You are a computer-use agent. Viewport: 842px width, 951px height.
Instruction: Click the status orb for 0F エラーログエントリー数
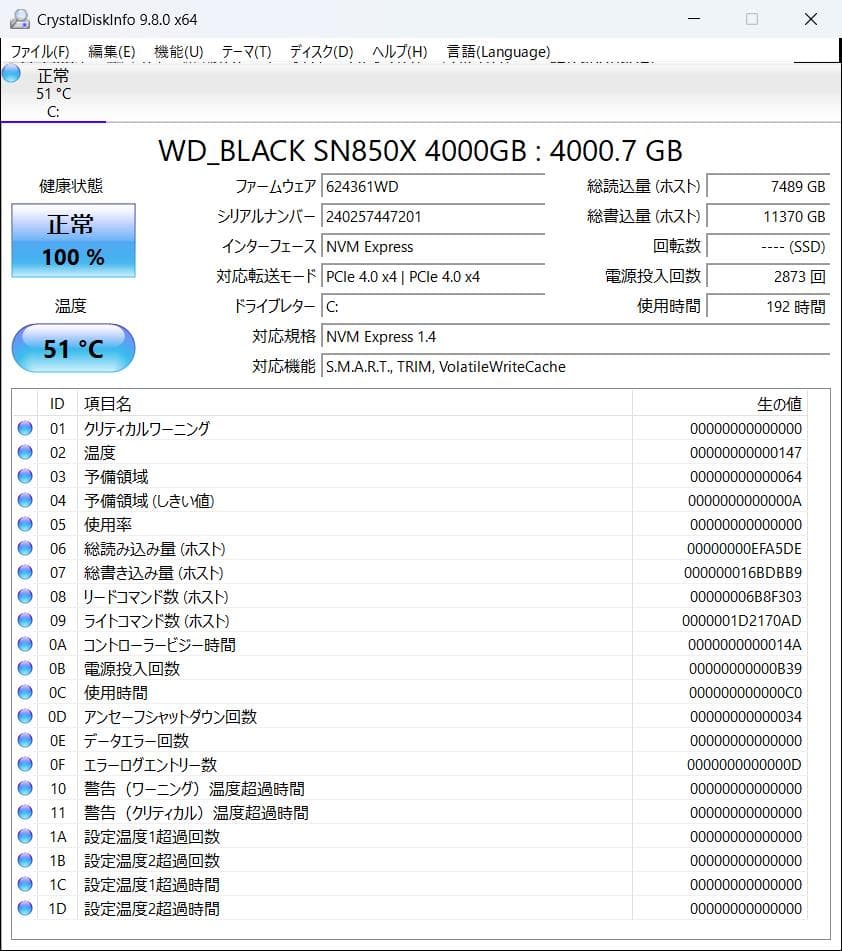(x=25, y=764)
